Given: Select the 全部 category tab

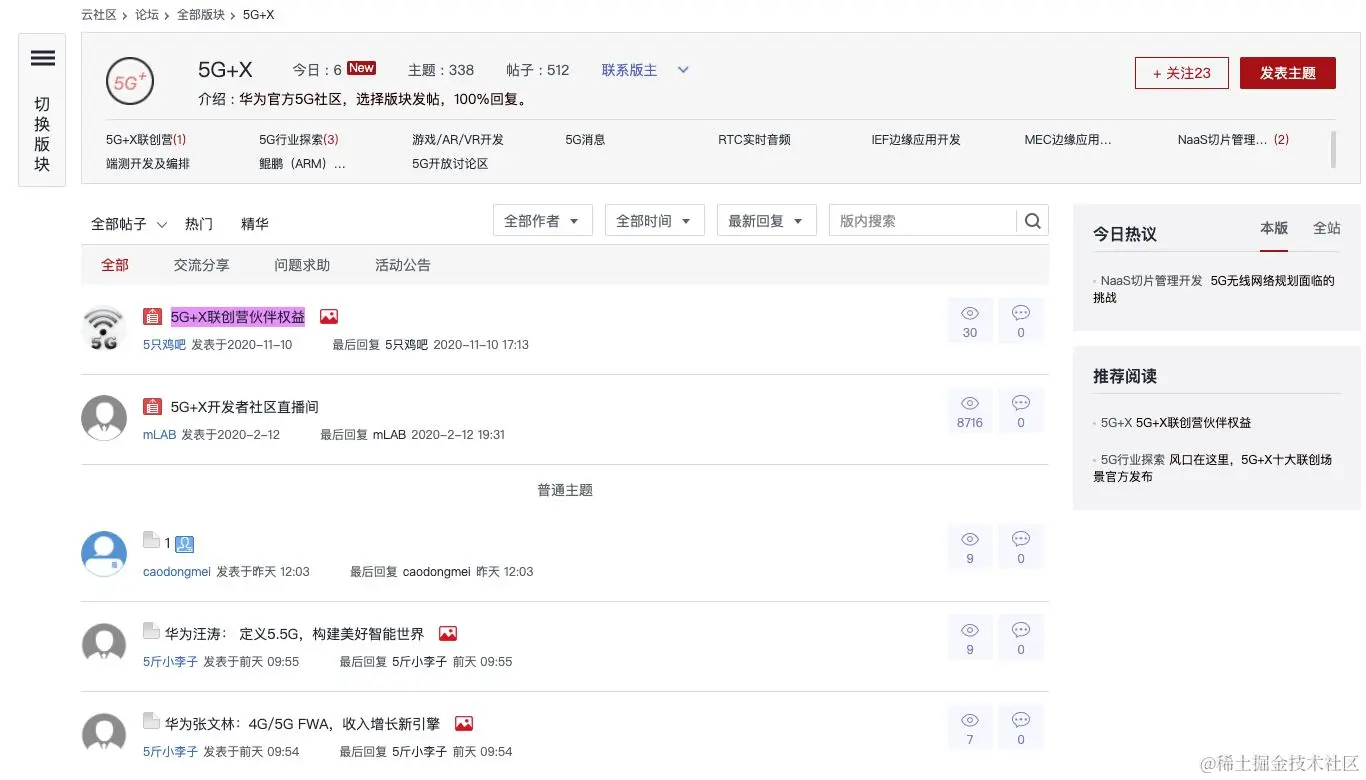Looking at the screenshot, I should [x=115, y=265].
